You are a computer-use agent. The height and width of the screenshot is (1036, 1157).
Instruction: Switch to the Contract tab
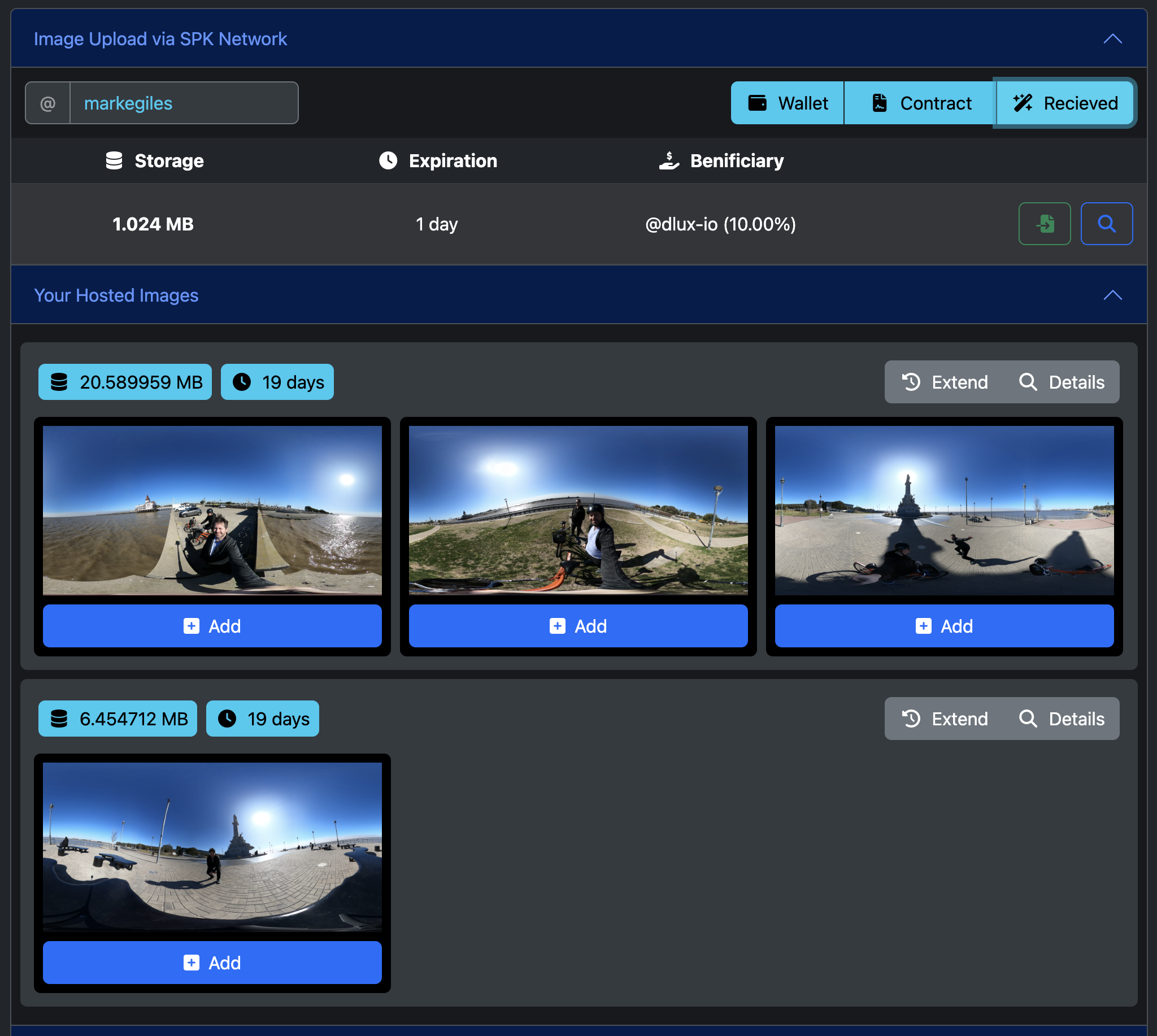pos(920,103)
